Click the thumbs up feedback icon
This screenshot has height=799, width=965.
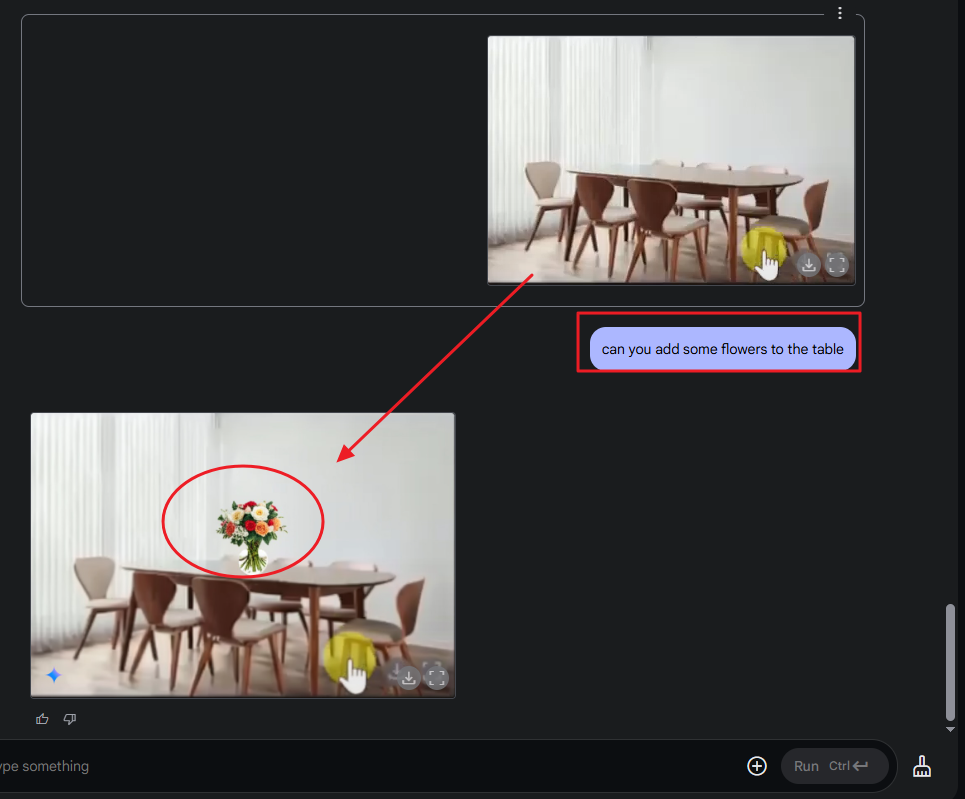coord(42,719)
